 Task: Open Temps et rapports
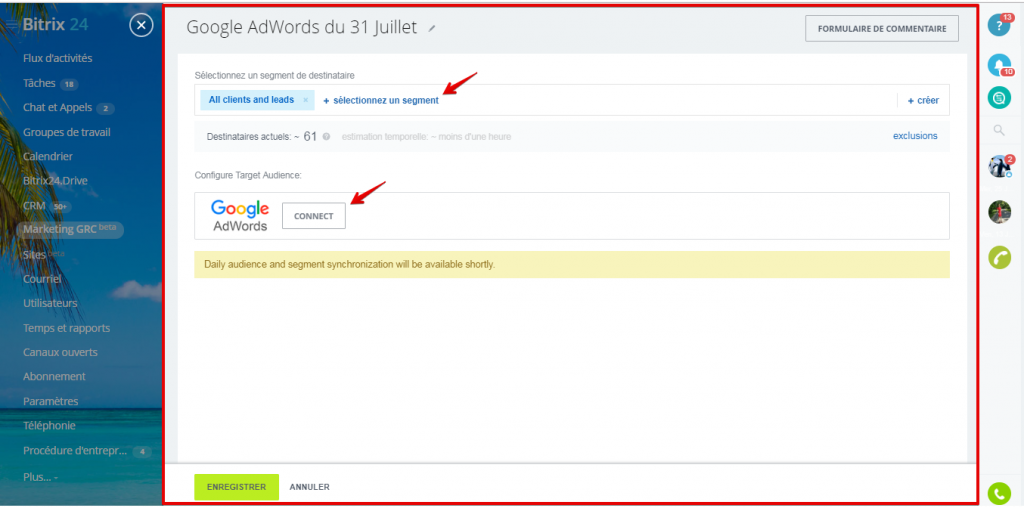67,328
